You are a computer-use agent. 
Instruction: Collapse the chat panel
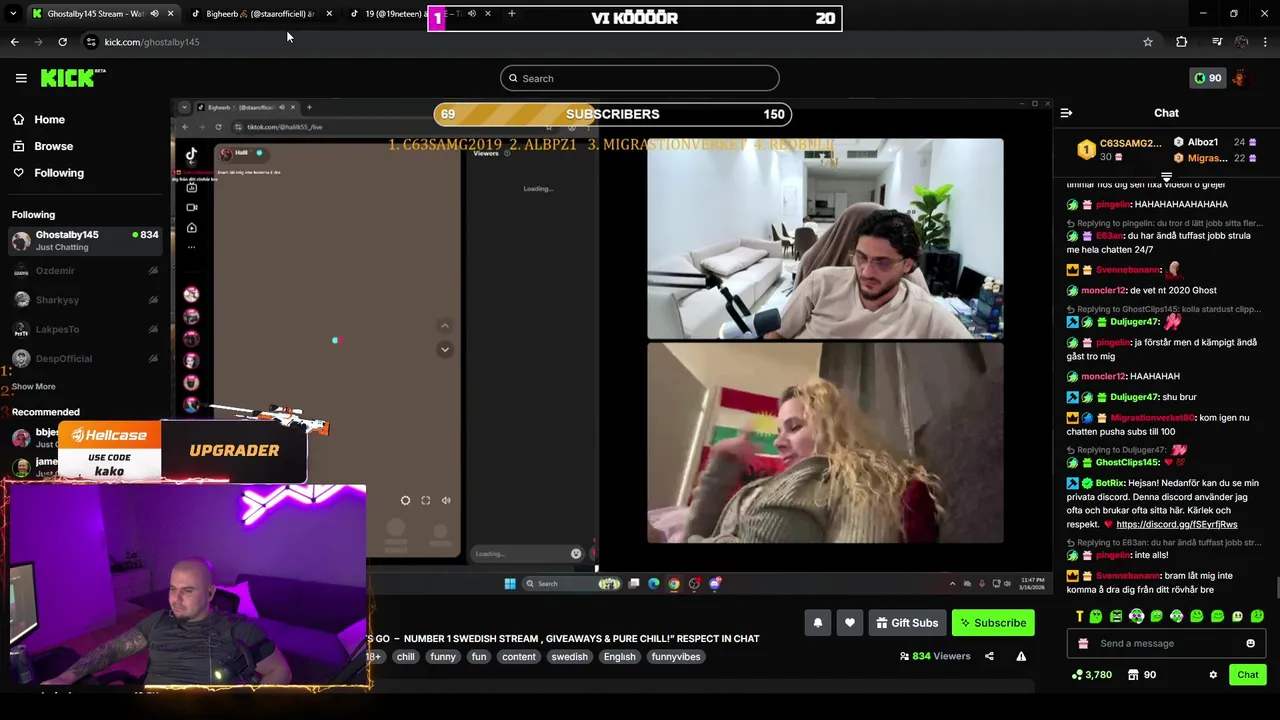coord(1066,113)
